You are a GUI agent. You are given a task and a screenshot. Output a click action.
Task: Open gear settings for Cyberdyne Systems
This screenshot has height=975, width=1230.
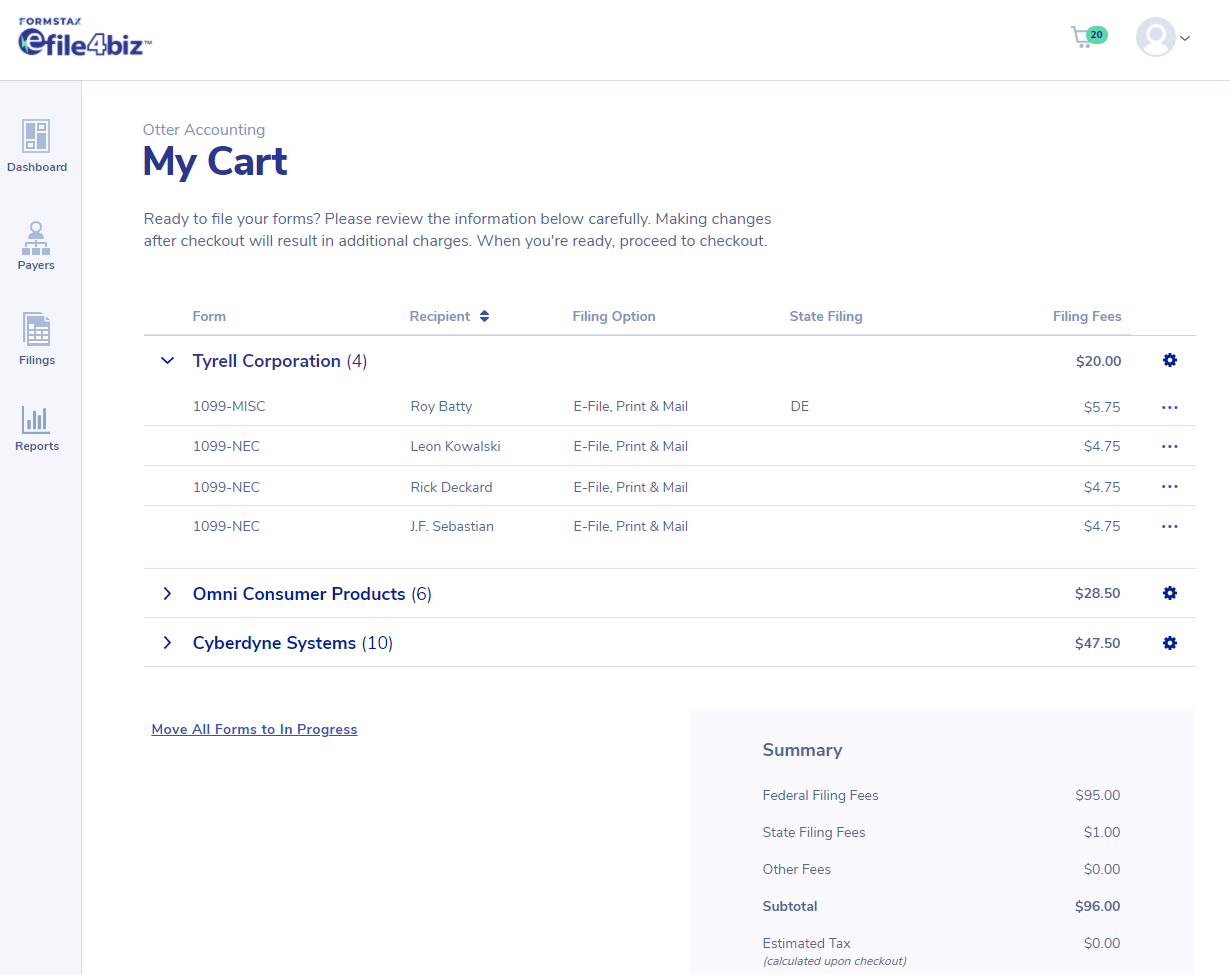coord(1170,643)
